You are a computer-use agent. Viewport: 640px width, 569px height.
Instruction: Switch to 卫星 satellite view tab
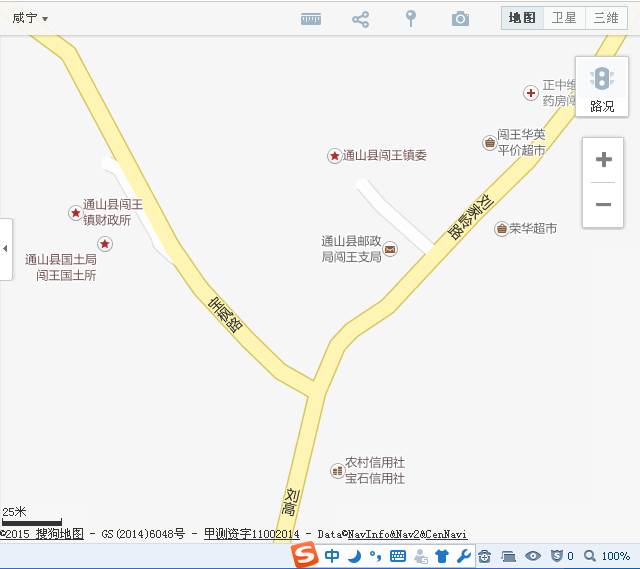click(564, 18)
